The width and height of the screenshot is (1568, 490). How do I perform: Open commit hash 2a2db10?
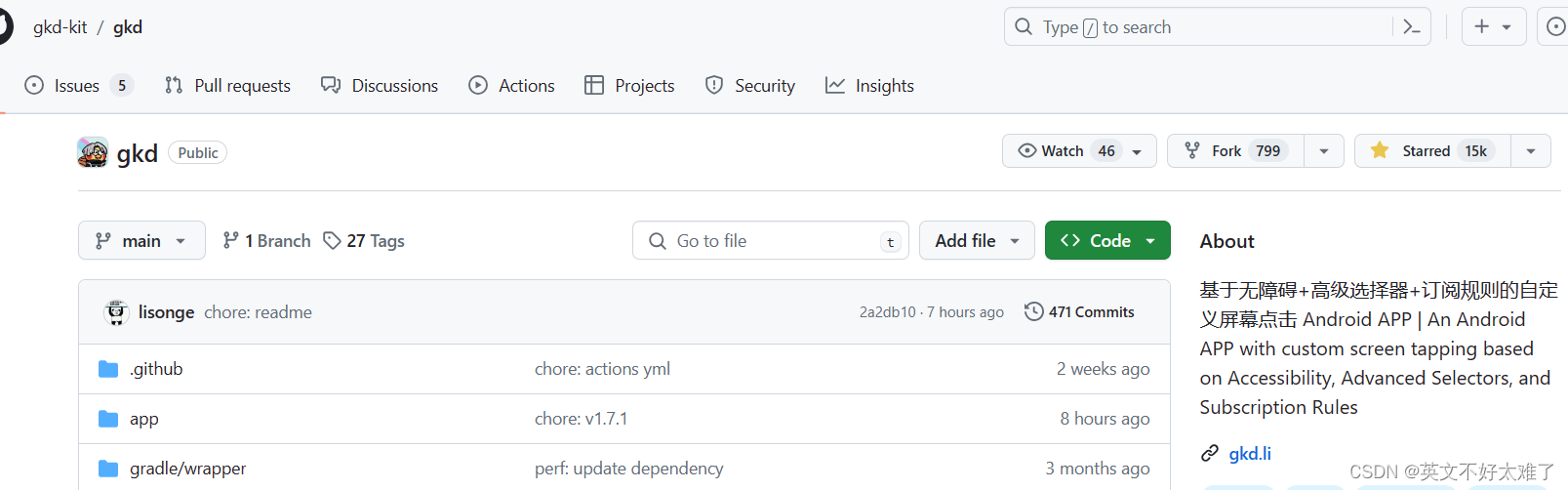pyautogui.click(x=887, y=312)
